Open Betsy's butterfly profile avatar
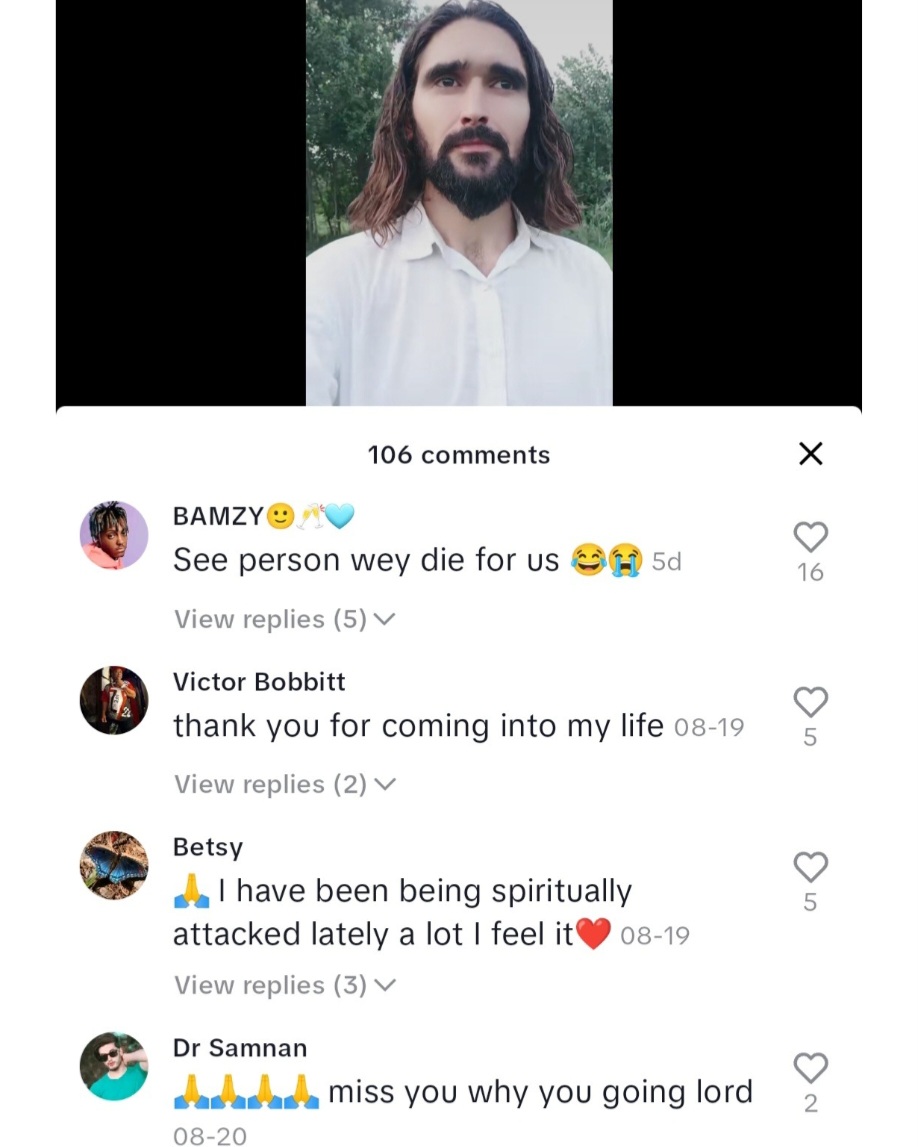The height and width of the screenshot is (1147, 918). pyautogui.click(x=114, y=865)
